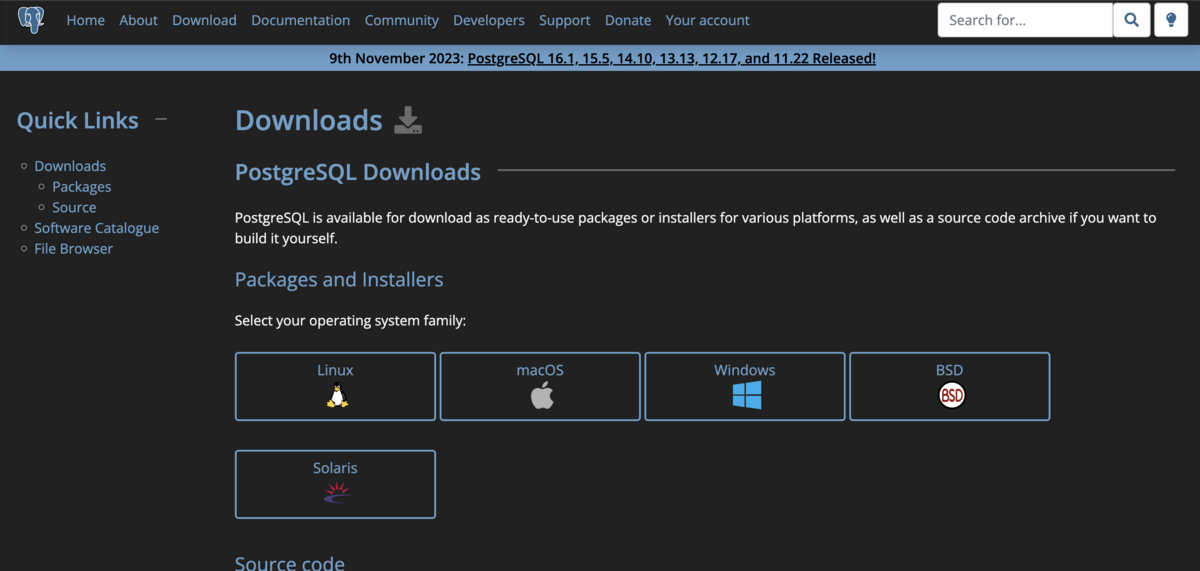The width and height of the screenshot is (1200, 571).
Task: Click the download icon beside Downloads heading
Action: click(x=408, y=120)
